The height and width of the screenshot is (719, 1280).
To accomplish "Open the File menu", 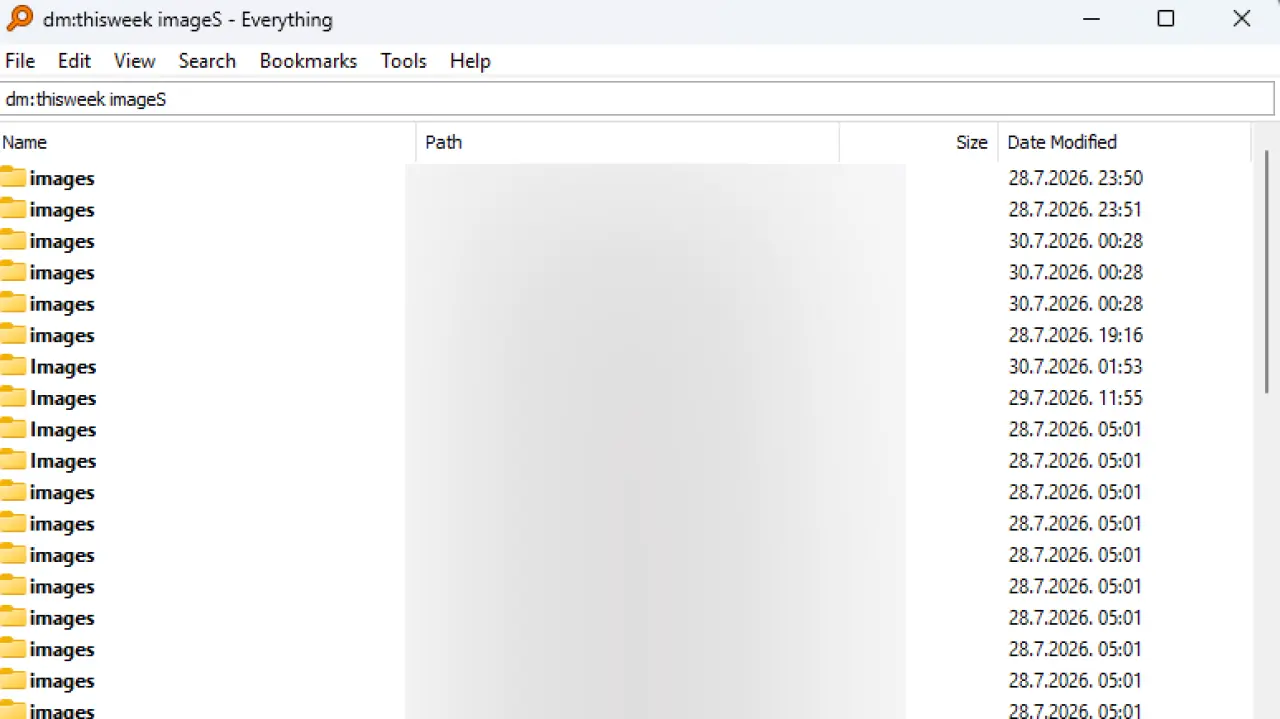I will point(20,61).
